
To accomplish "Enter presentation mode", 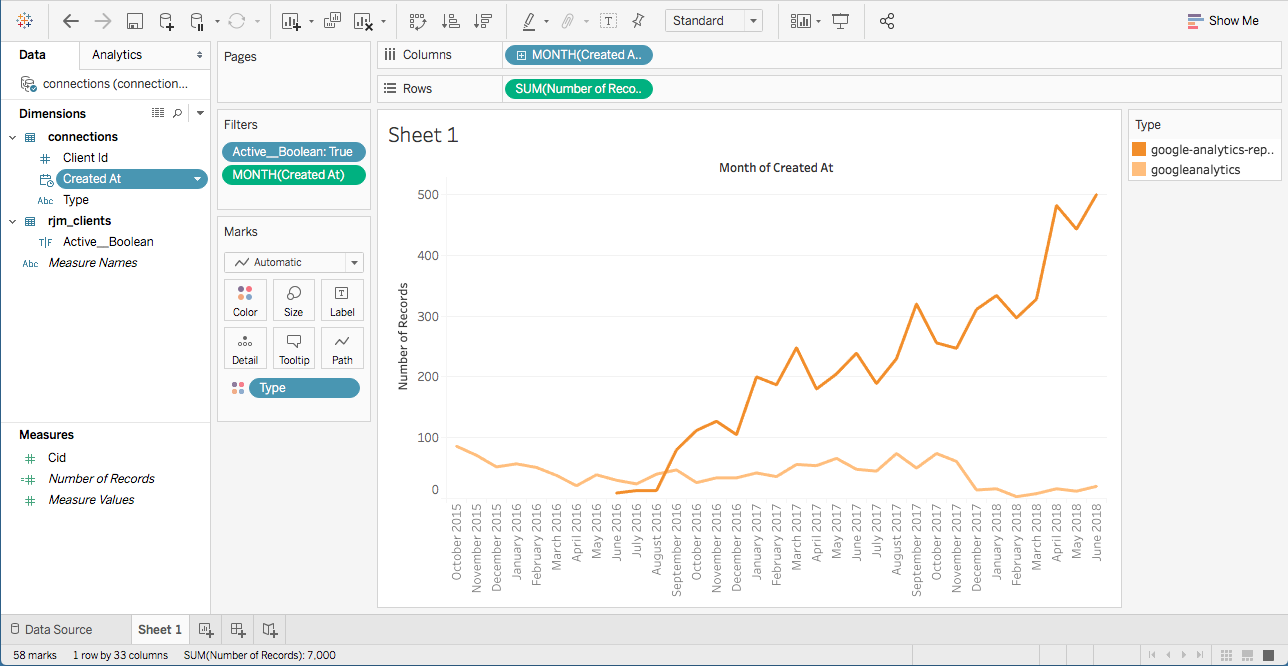I will [x=840, y=20].
